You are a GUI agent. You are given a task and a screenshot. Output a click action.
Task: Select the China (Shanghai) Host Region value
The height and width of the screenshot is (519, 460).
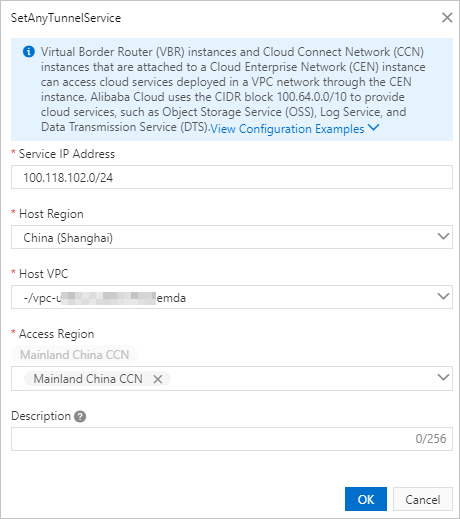(x=68, y=238)
